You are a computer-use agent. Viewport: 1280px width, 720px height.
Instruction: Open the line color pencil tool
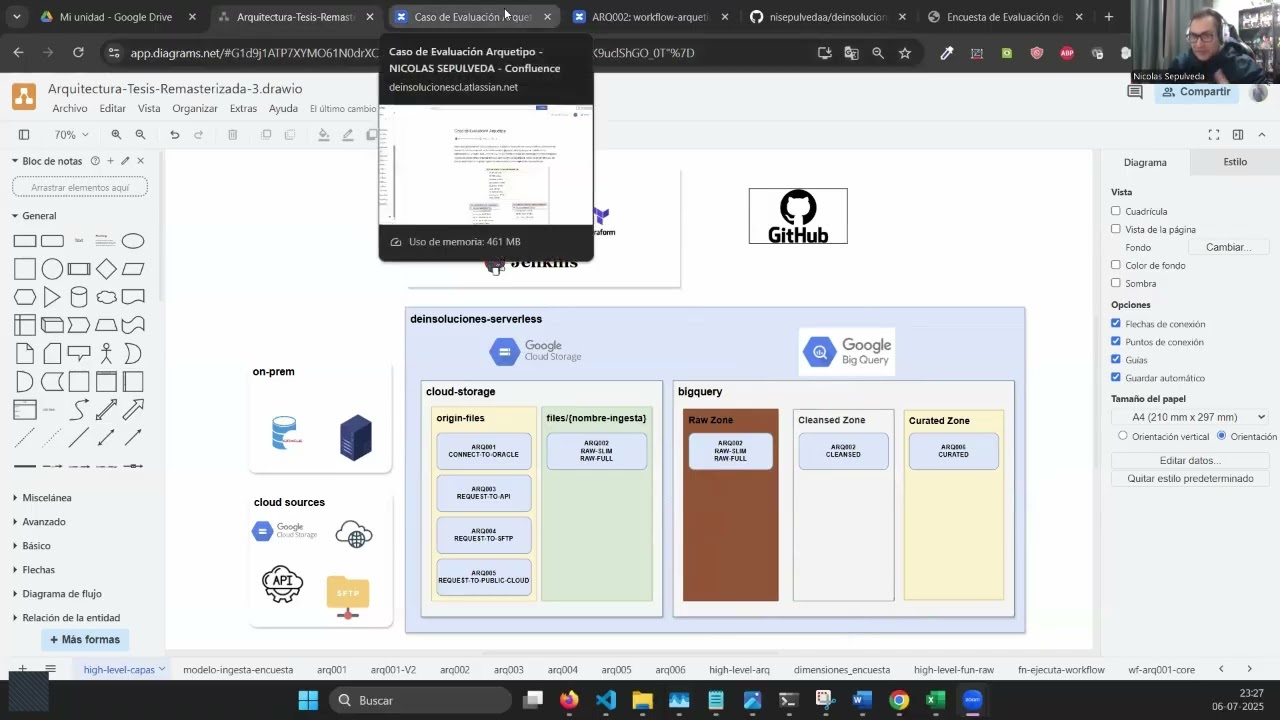pos(347,135)
